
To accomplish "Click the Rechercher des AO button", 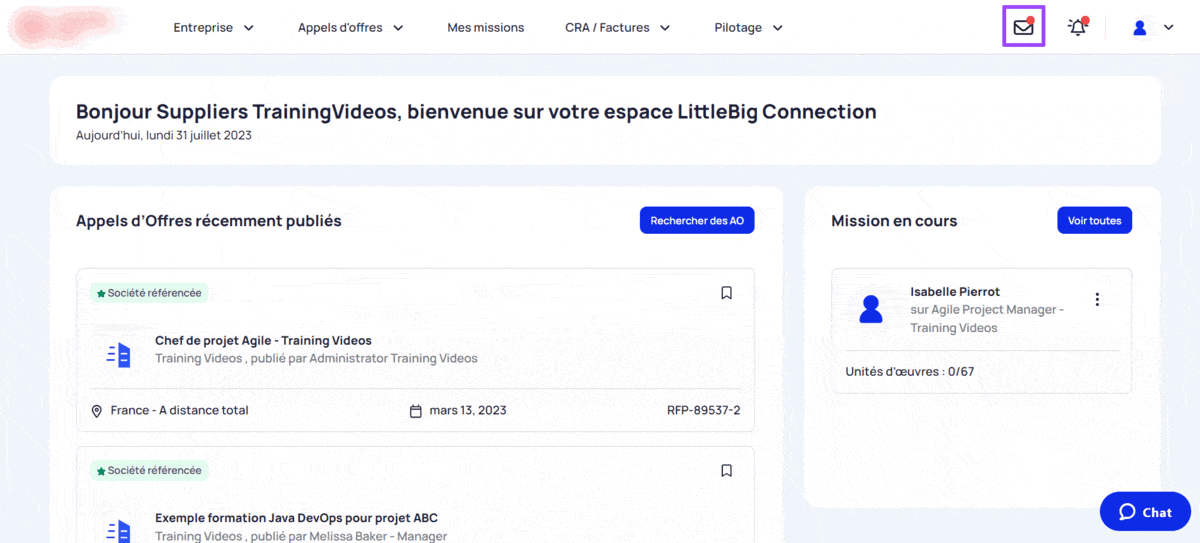I will [697, 221].
